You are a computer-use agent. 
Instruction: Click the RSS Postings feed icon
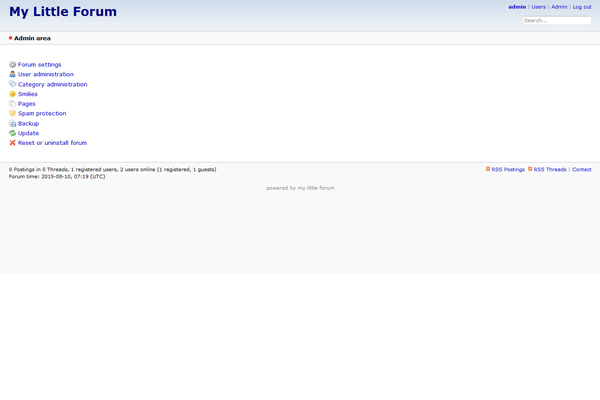point(488,170)
